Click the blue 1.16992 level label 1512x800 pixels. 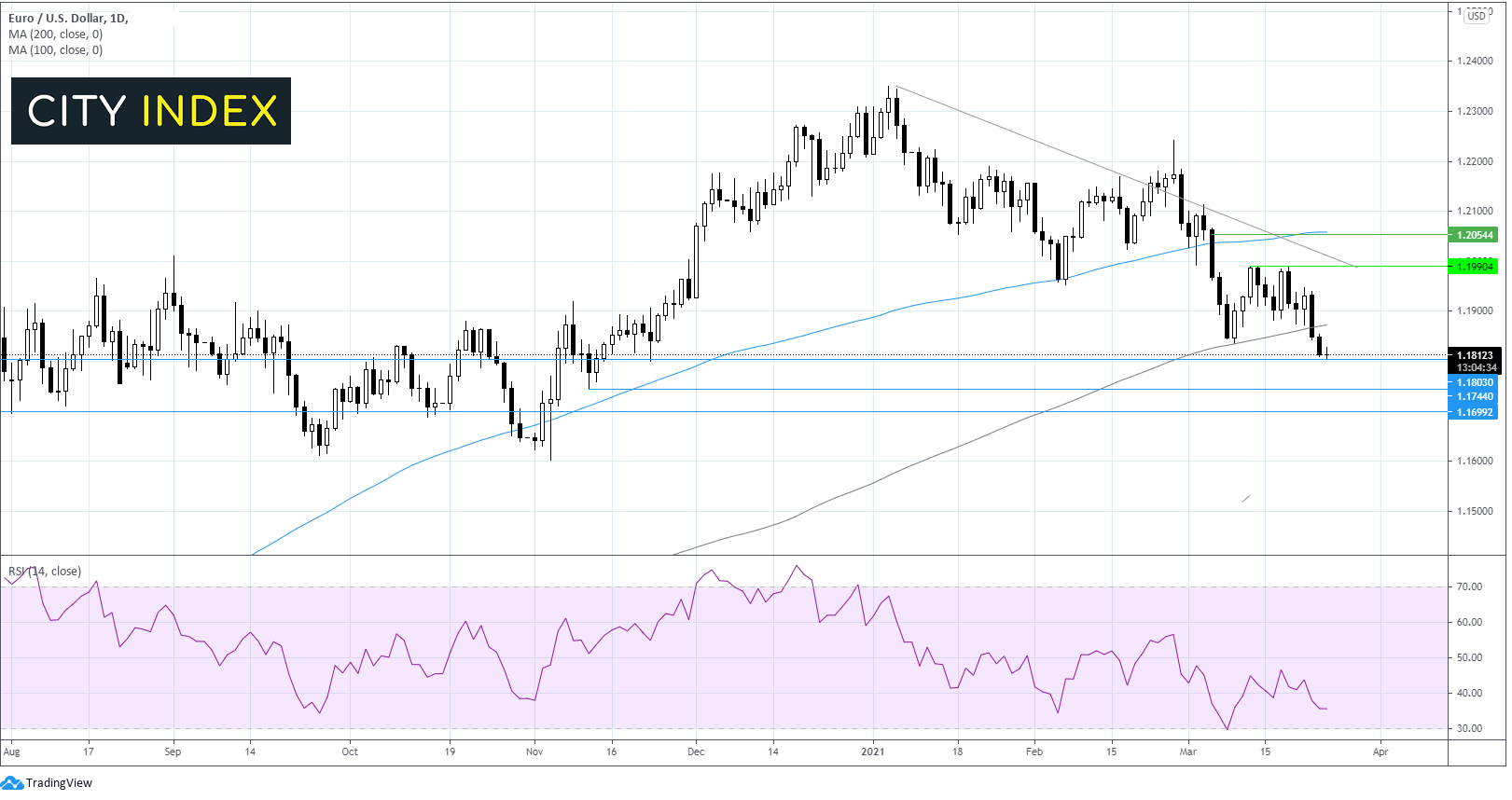point(1475,412)
